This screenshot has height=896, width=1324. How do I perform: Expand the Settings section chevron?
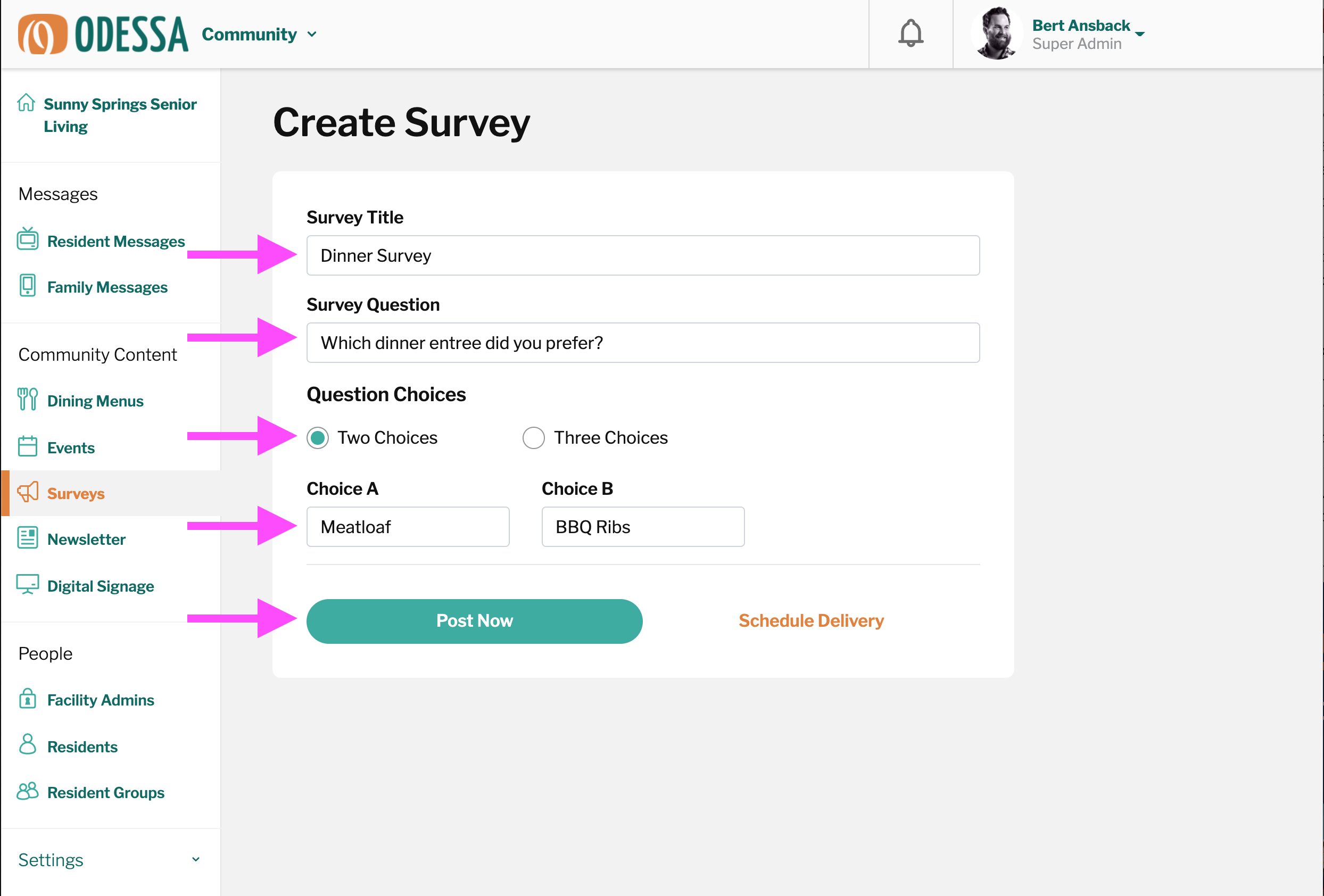(195, 859)
